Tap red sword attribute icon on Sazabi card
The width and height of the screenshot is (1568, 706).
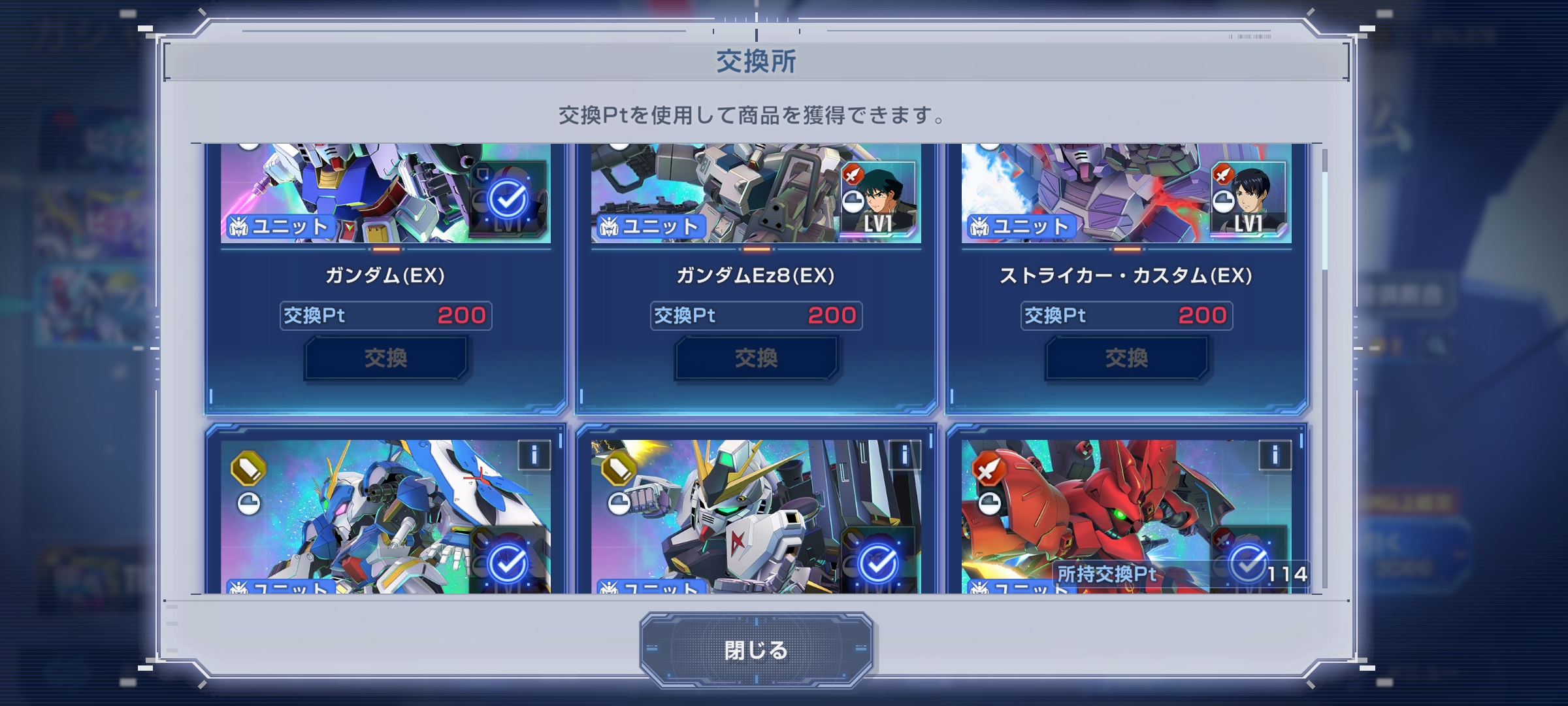coord(988,469)
